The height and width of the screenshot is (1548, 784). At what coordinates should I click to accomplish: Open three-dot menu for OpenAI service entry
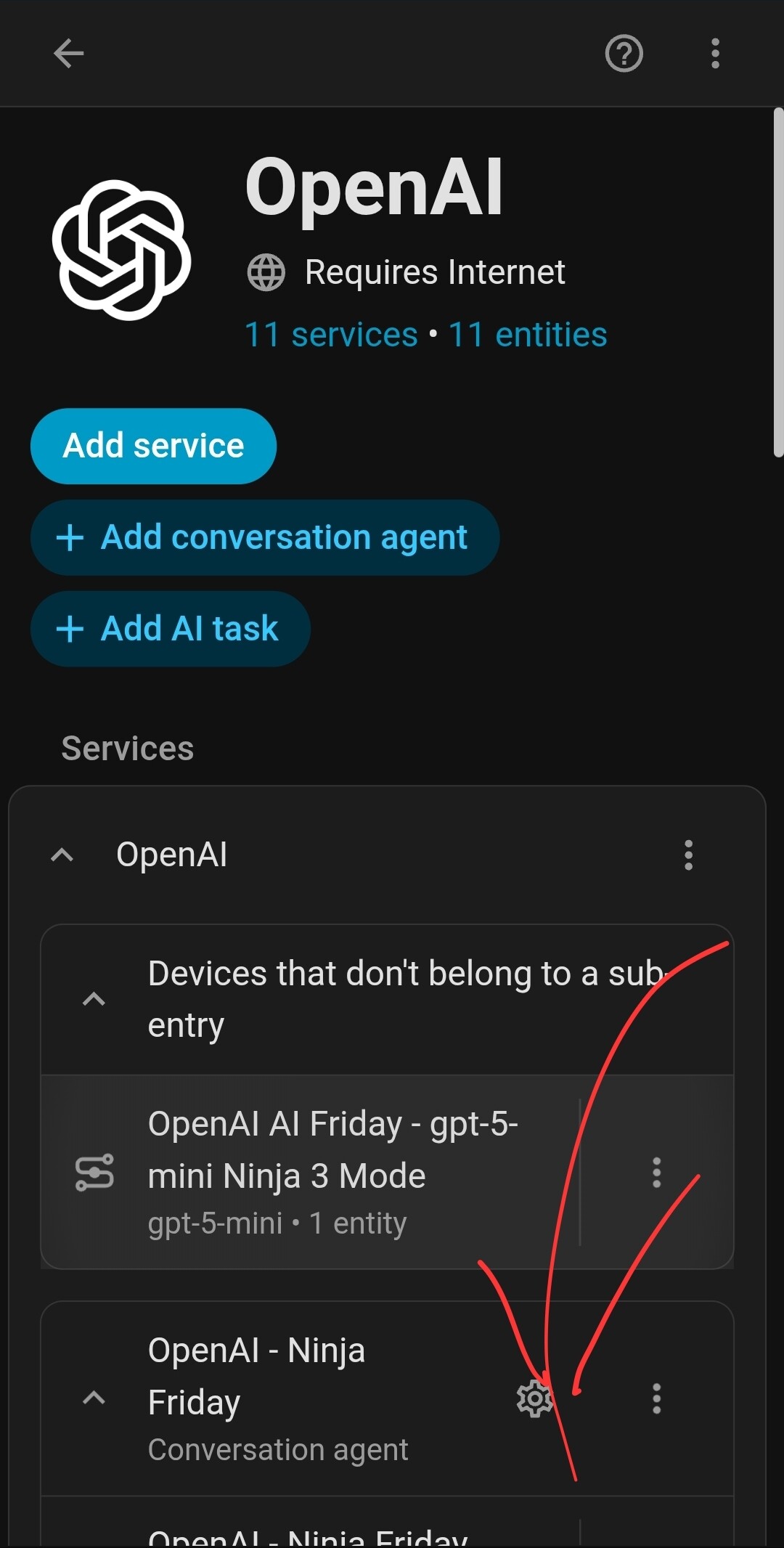688,855
